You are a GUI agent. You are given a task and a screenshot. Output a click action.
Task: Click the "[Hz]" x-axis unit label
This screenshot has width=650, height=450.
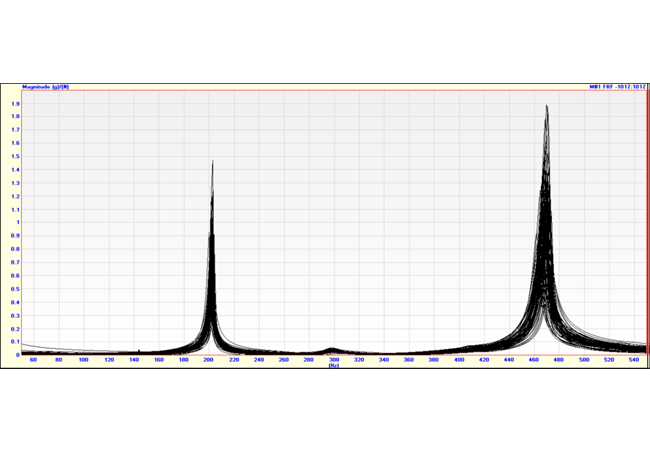(334, 365)
